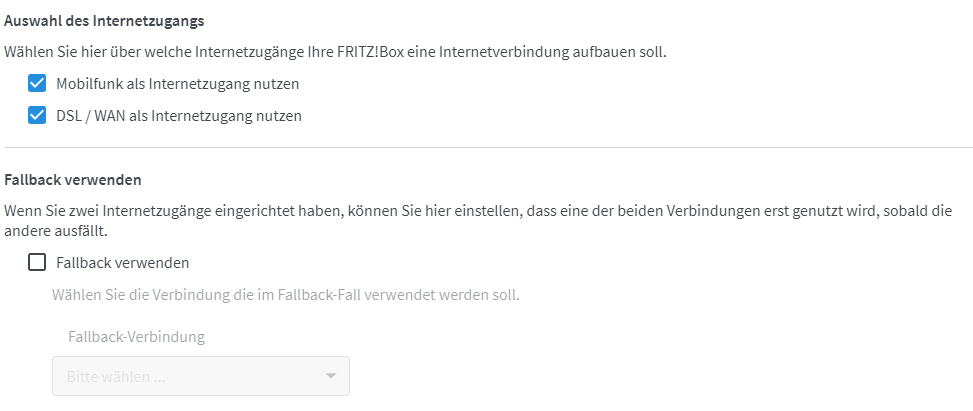Viewport: 973px width, 411px height.
Task: Enable the Fallback verwenden checkbox
Action: coord(38,263)
